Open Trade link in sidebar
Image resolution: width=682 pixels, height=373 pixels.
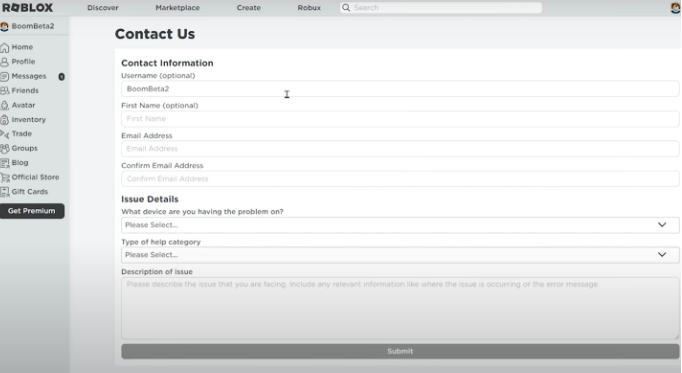click(22, 133)
